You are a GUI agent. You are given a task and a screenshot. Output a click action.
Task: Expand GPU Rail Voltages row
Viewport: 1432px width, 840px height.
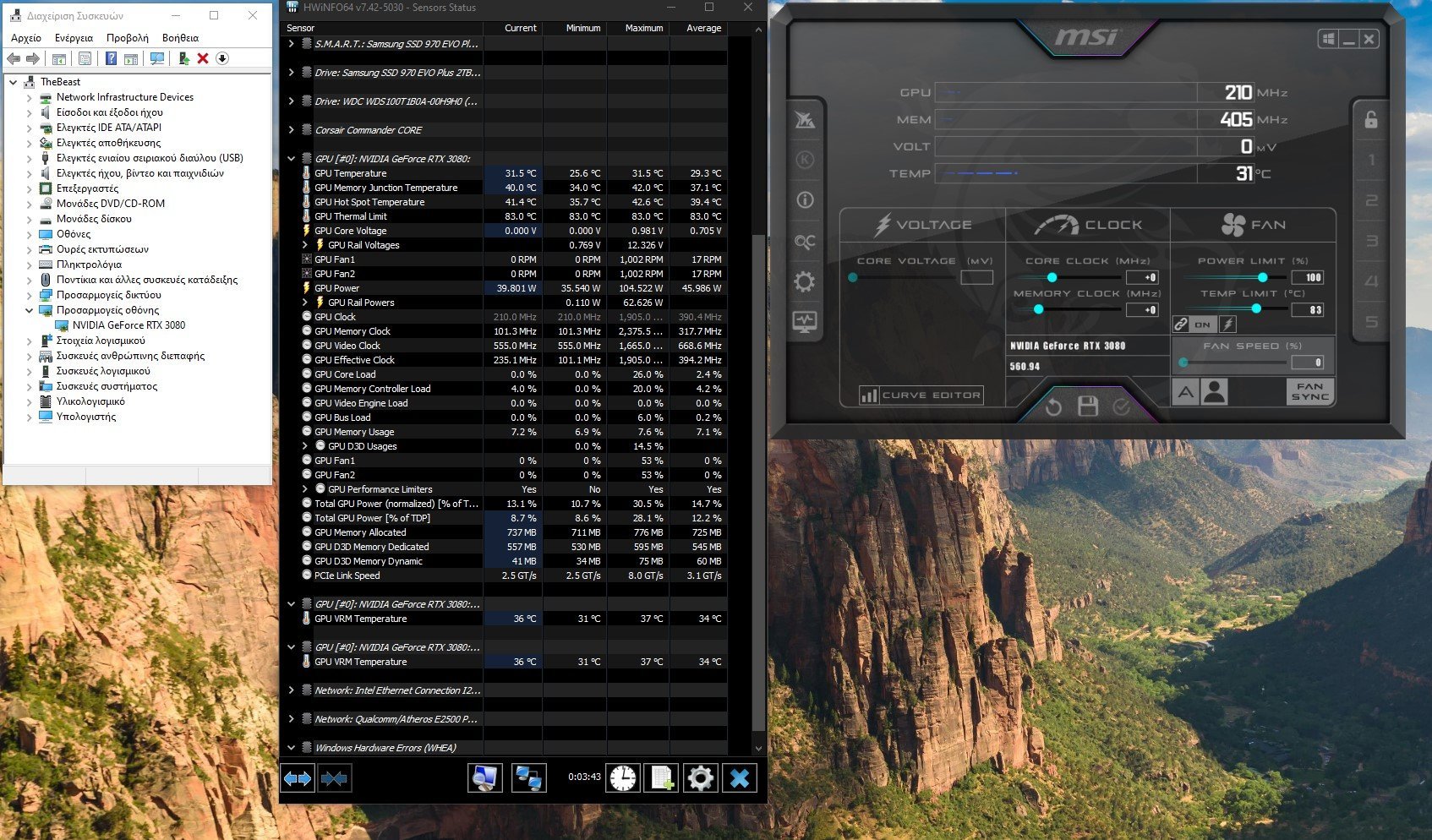coord(305,245)
